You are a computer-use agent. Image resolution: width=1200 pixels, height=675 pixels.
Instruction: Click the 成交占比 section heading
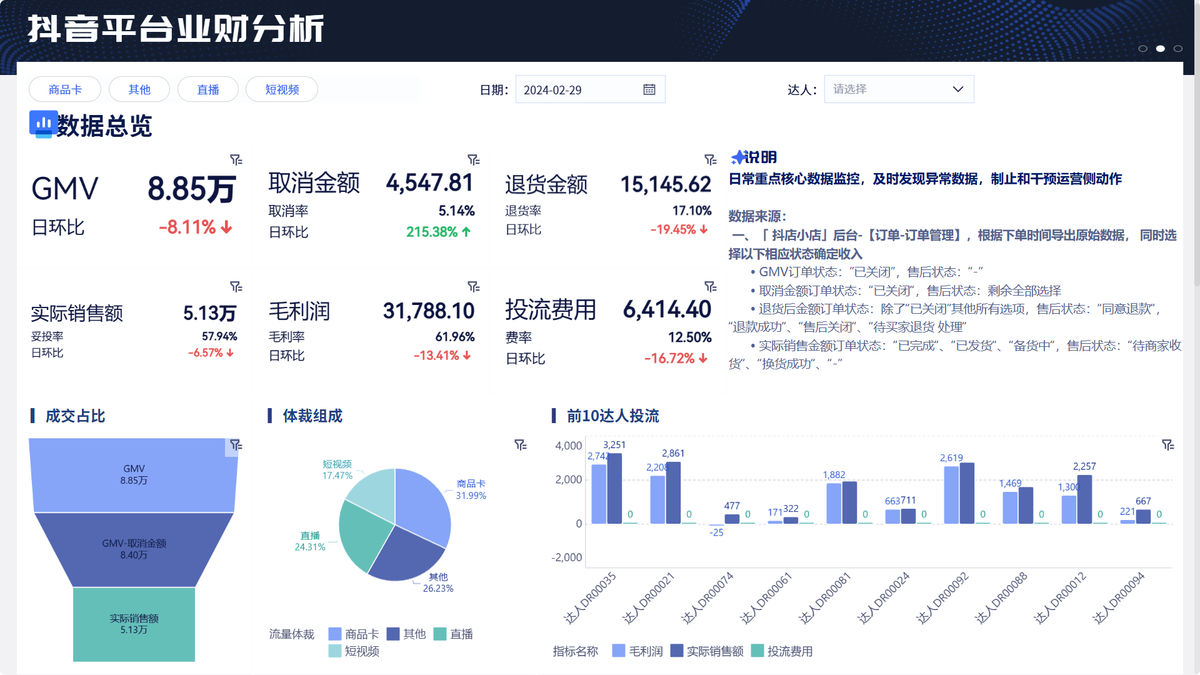pyautogui.click(x=75, y=416)
